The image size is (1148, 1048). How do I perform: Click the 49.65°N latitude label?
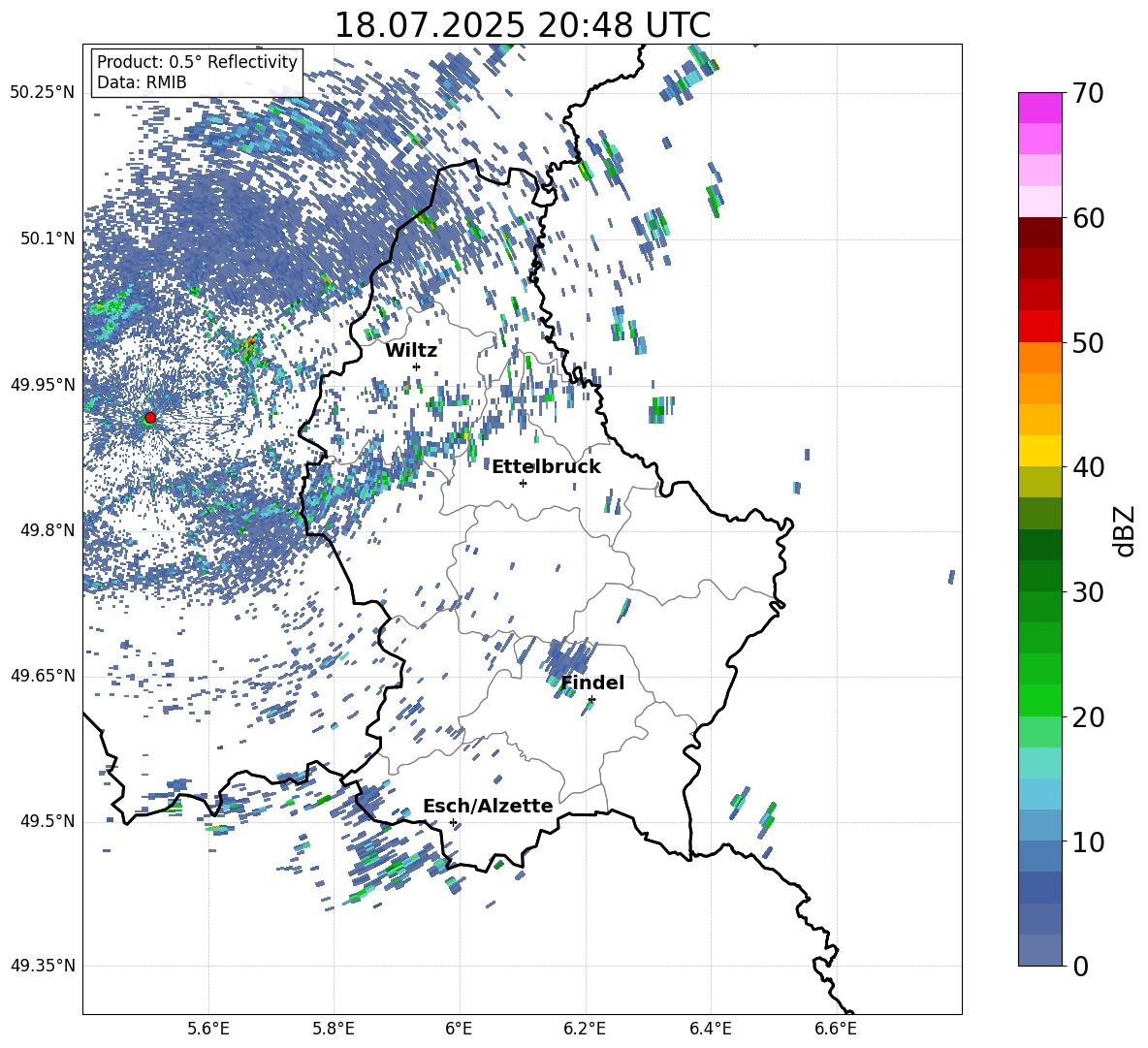point(43,676)
